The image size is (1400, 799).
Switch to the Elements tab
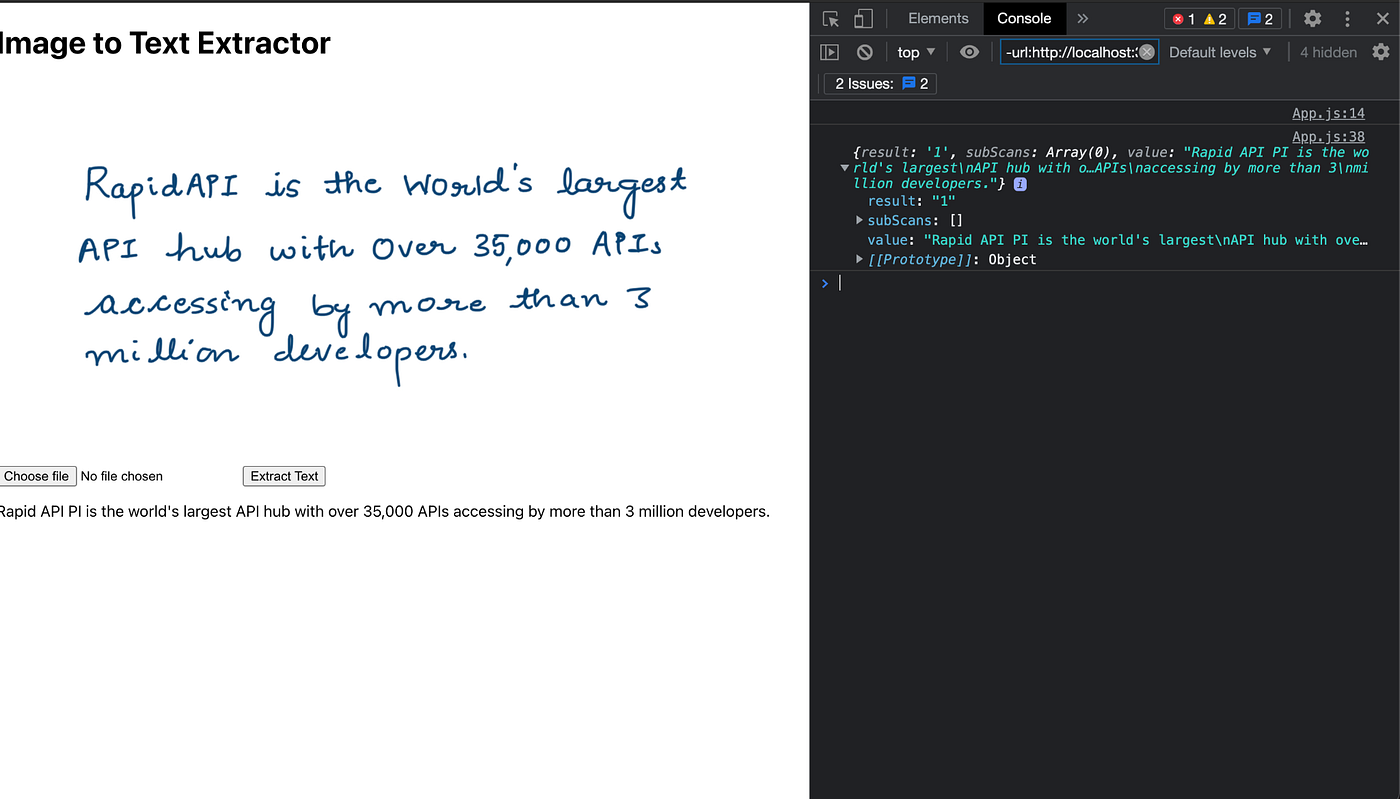pyautogui.click(x=937, y=18)
